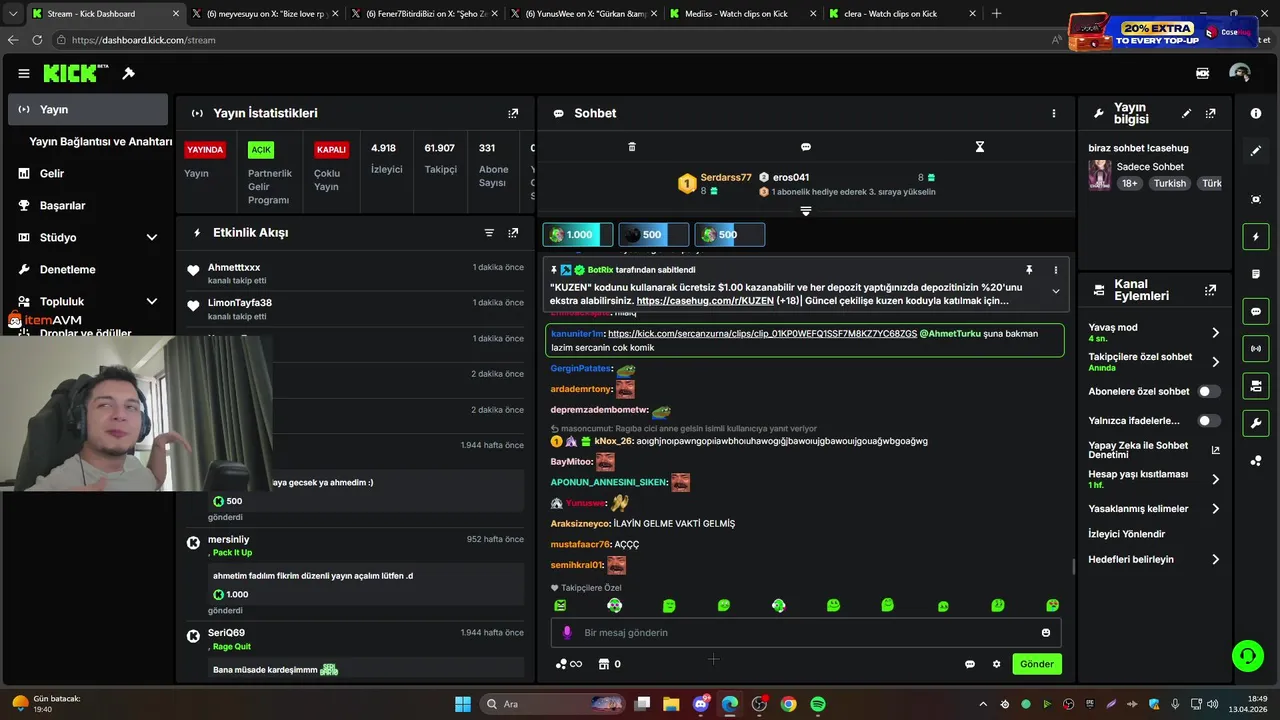Pop out the Yayın İstatistikleri panel
Image resolution: width=1280 pixels, height=720 pixels.
pyautogui.click(x=513, y=113)
